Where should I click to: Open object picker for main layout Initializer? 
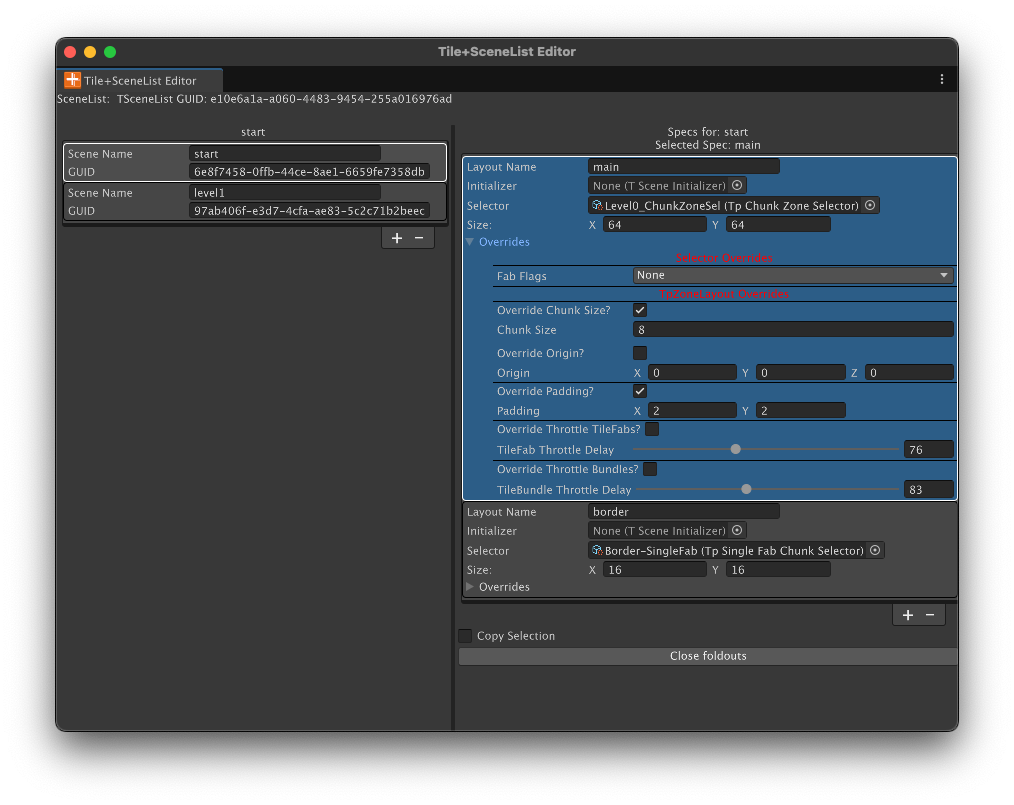737,186
